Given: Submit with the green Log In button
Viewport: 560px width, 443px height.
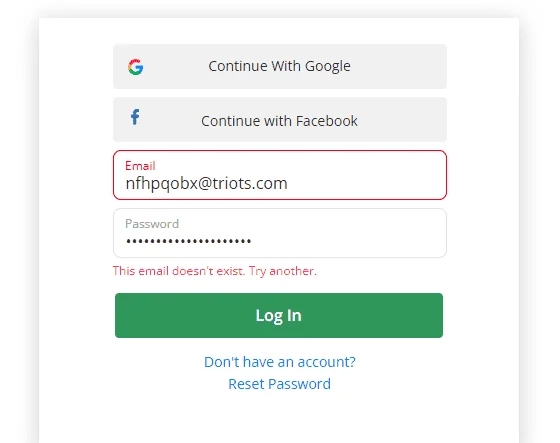Looking at the screenshot, I should pyautogui.click(x=279, y=315).
